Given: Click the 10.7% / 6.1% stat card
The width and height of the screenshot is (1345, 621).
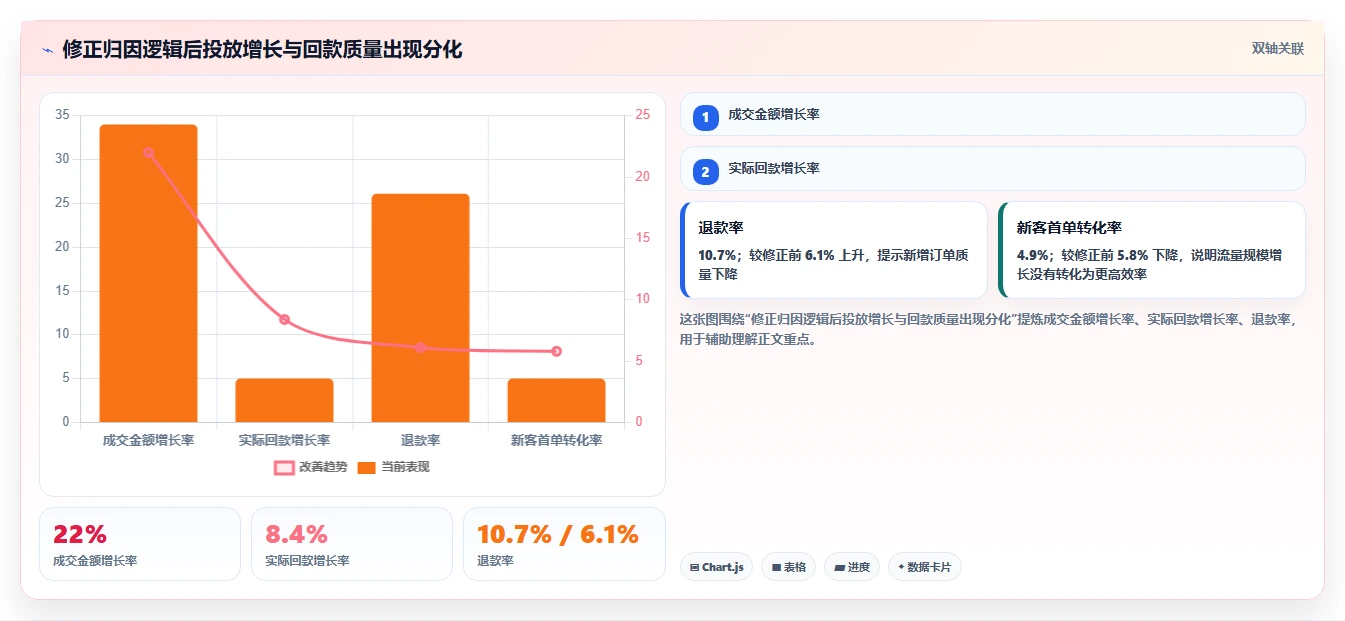Looking at the screenshot, I should click(x=564, y=544).
